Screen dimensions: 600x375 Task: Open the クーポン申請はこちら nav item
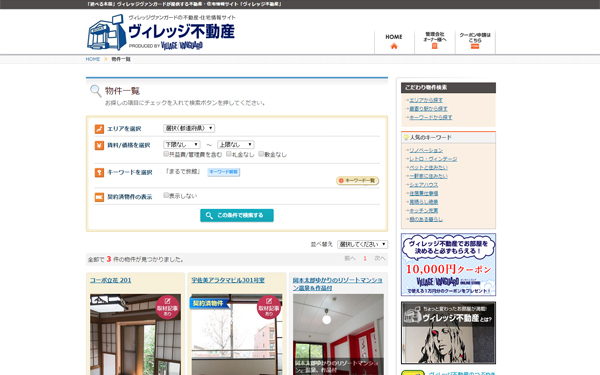(475, 40)
